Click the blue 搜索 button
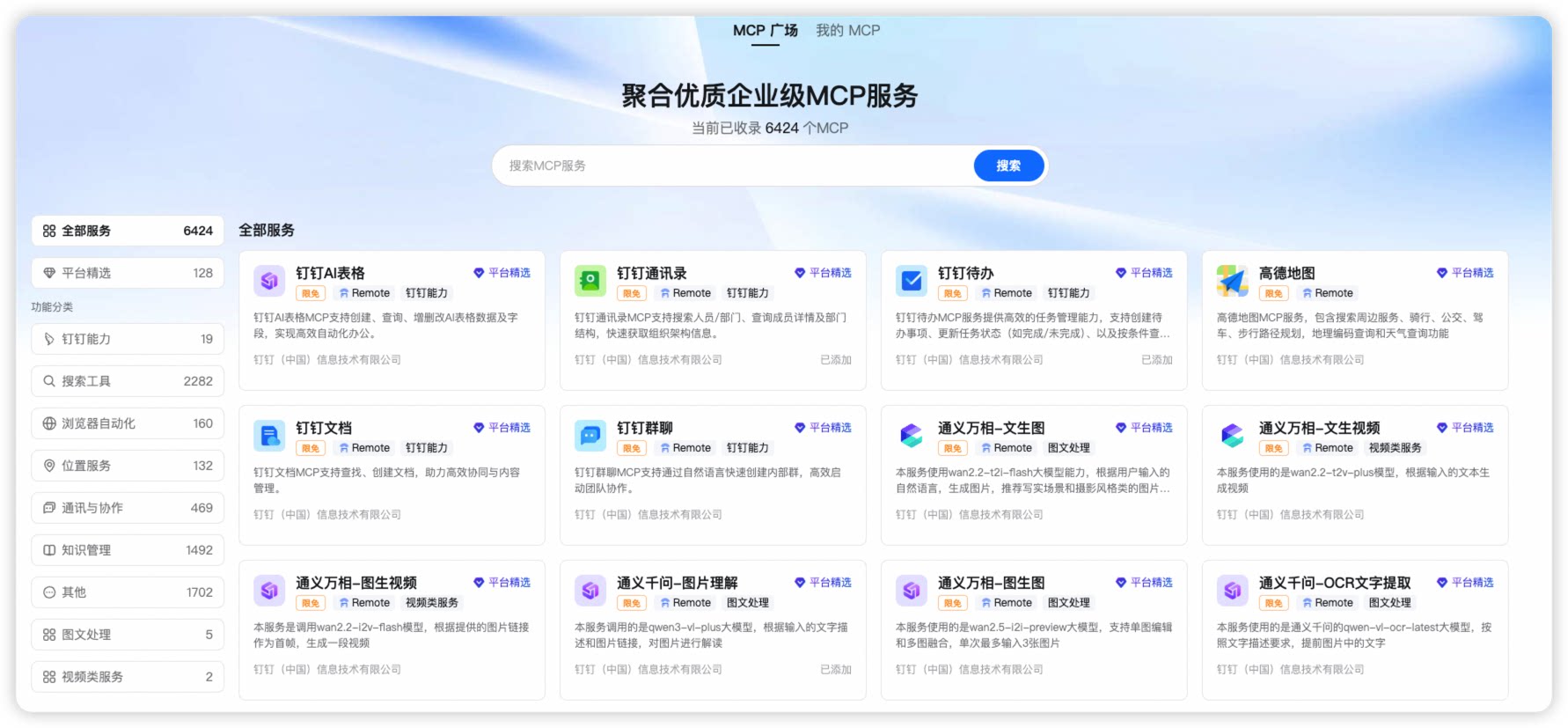The height and width of the screenshot is (728, 1568). 1008,165
